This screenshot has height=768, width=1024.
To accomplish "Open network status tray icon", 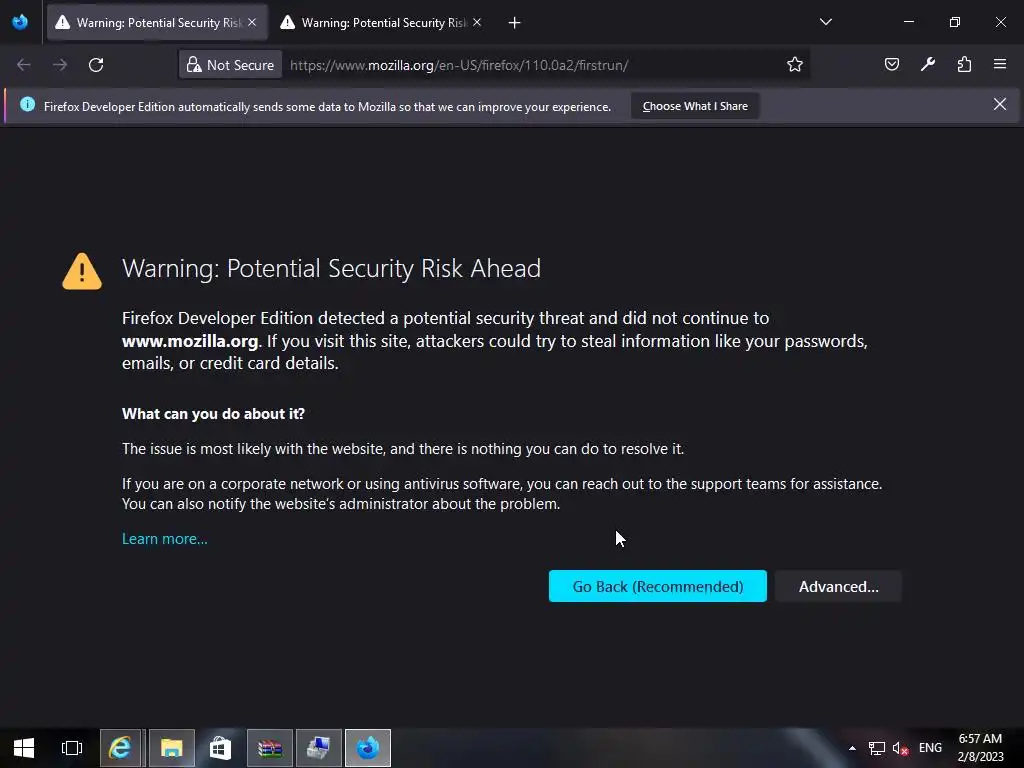I will (876, 748).
